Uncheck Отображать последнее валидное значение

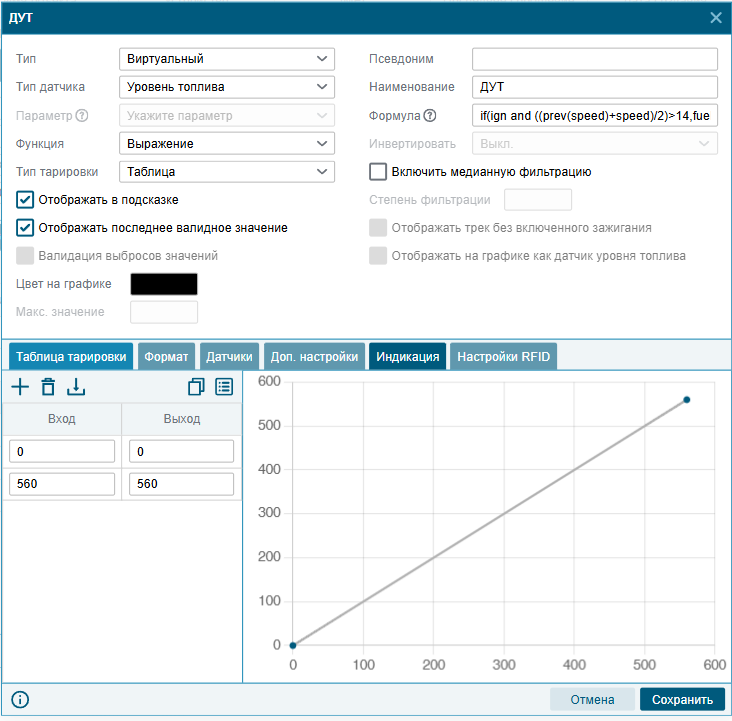[26, 228]
